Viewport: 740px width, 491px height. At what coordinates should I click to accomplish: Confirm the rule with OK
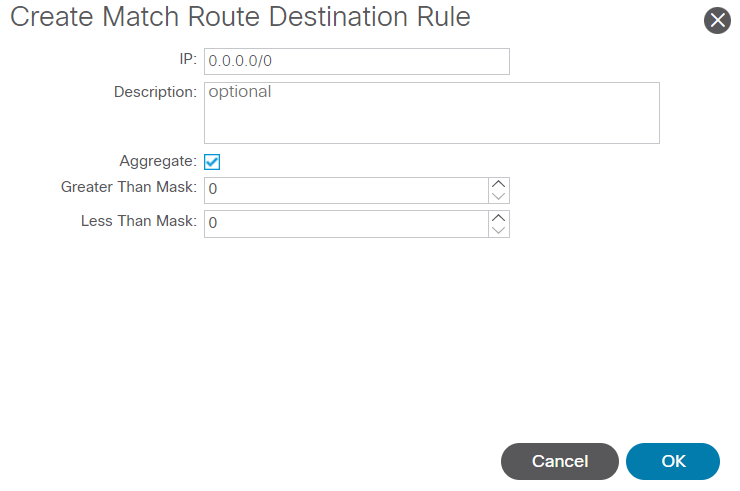pyautogui.click(x=673, y=461)
